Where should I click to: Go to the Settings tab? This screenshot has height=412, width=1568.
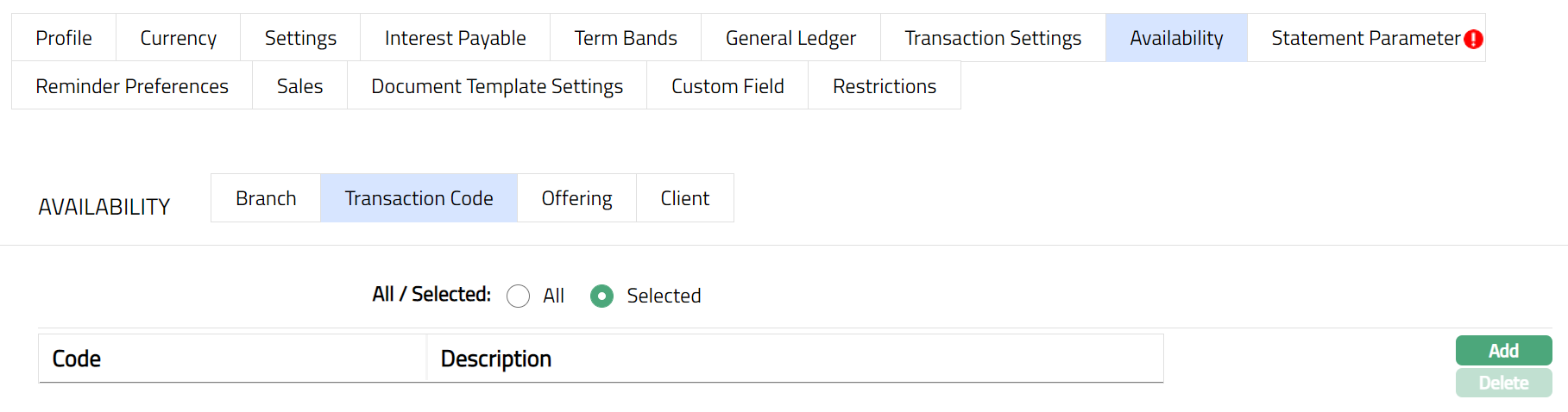(x=300, y=38)
